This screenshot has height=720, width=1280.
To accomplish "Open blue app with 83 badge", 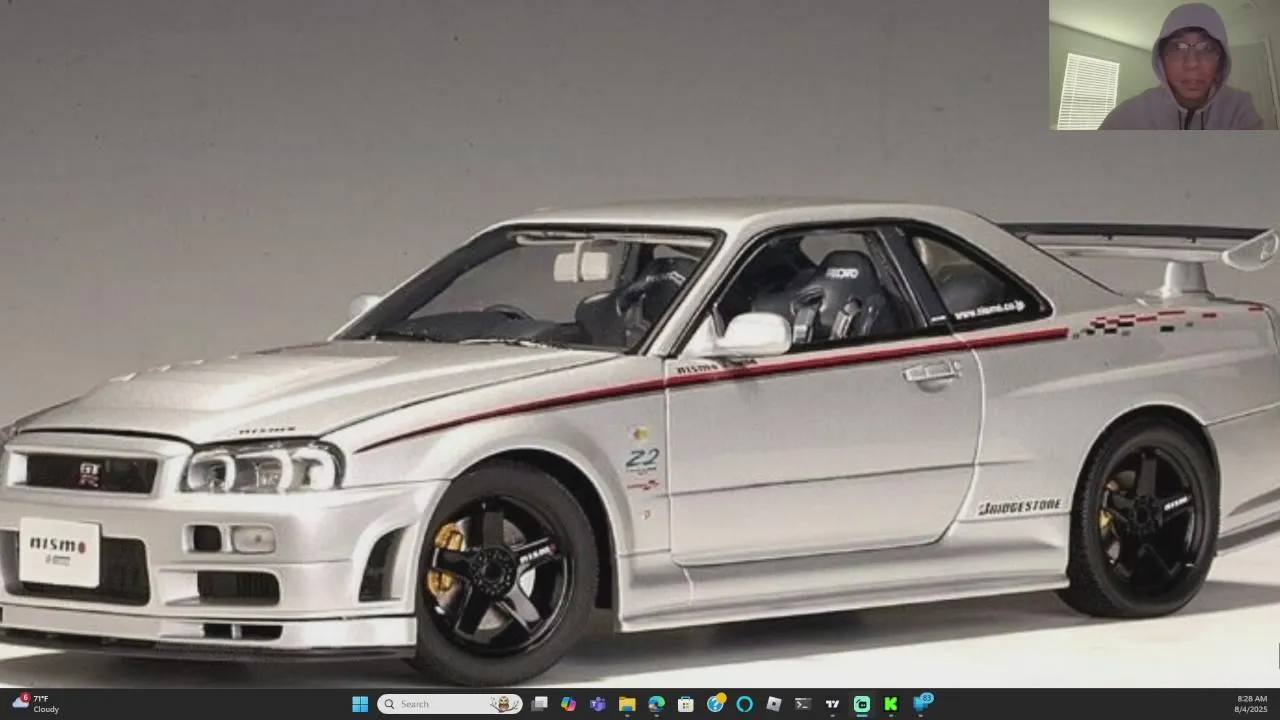I will 921,704.
